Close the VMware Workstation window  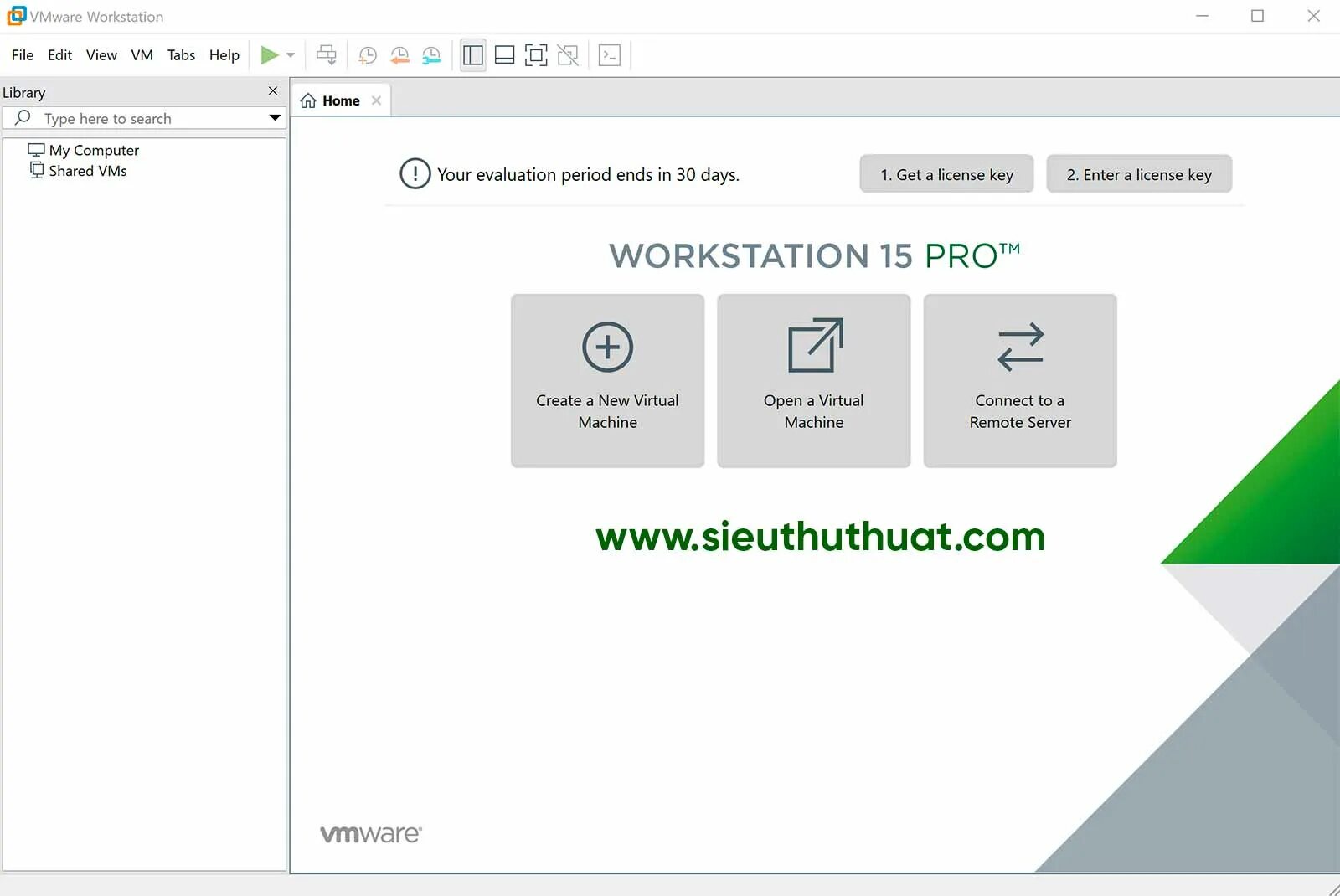(x=1313, y=16)
